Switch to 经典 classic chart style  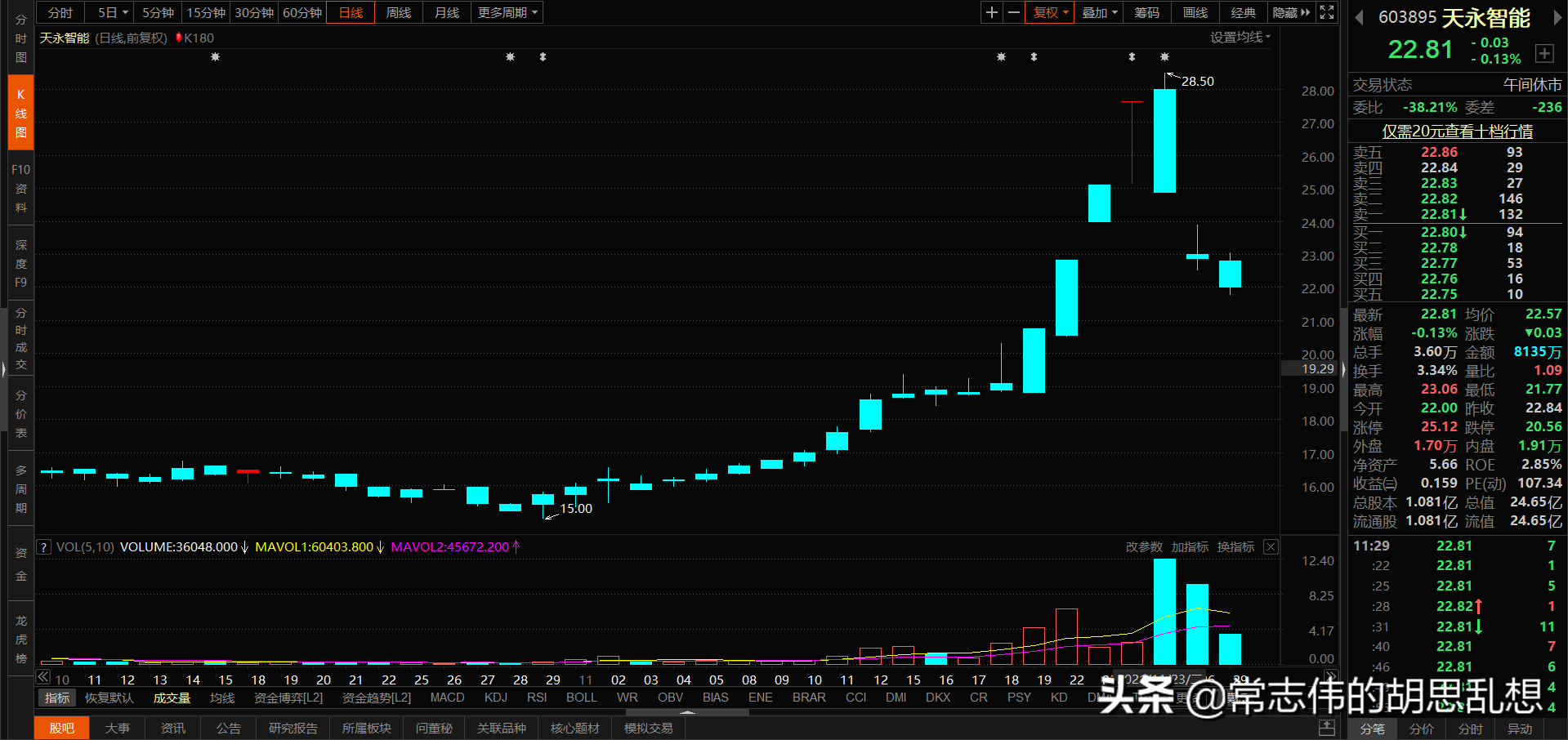click(x=1243, y=12)
